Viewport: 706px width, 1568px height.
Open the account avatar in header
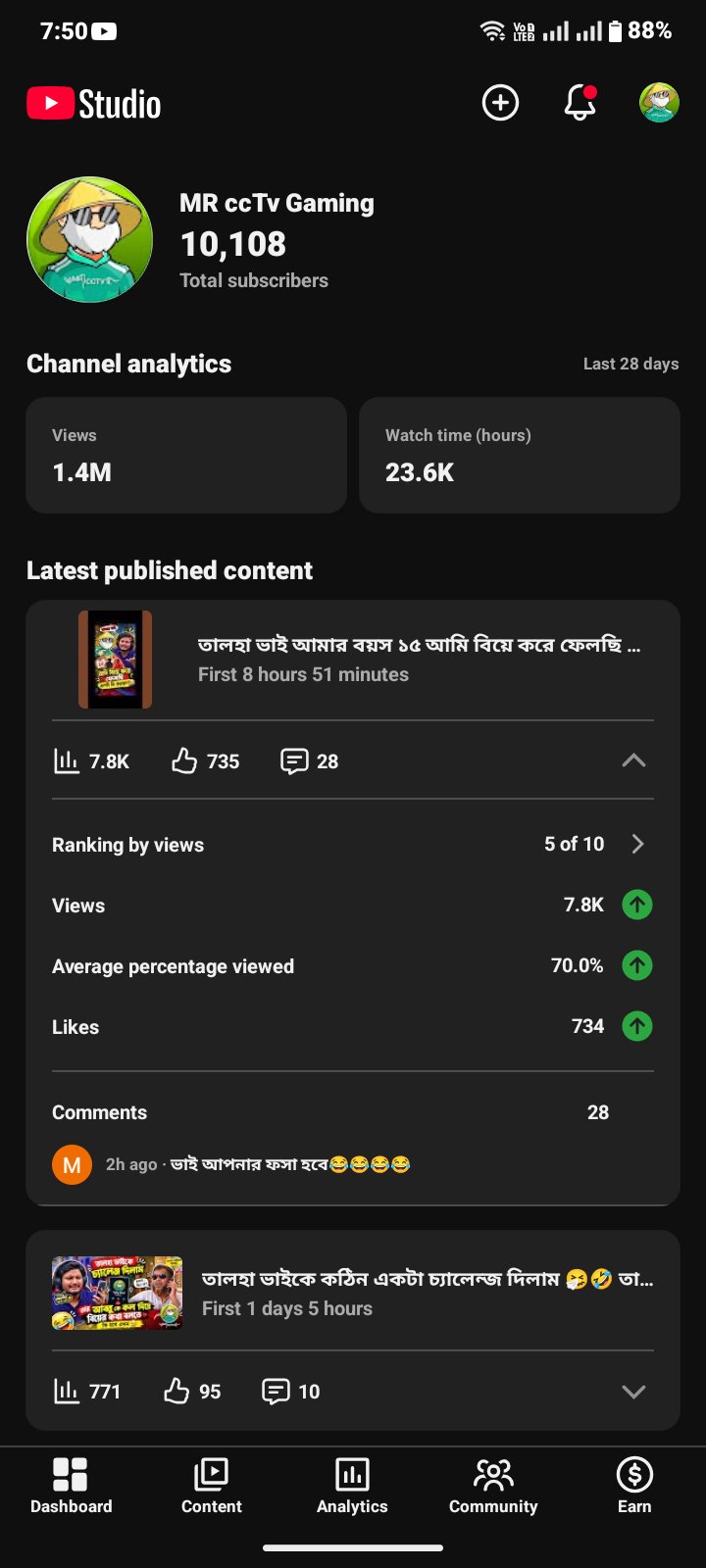click(659, 102)
